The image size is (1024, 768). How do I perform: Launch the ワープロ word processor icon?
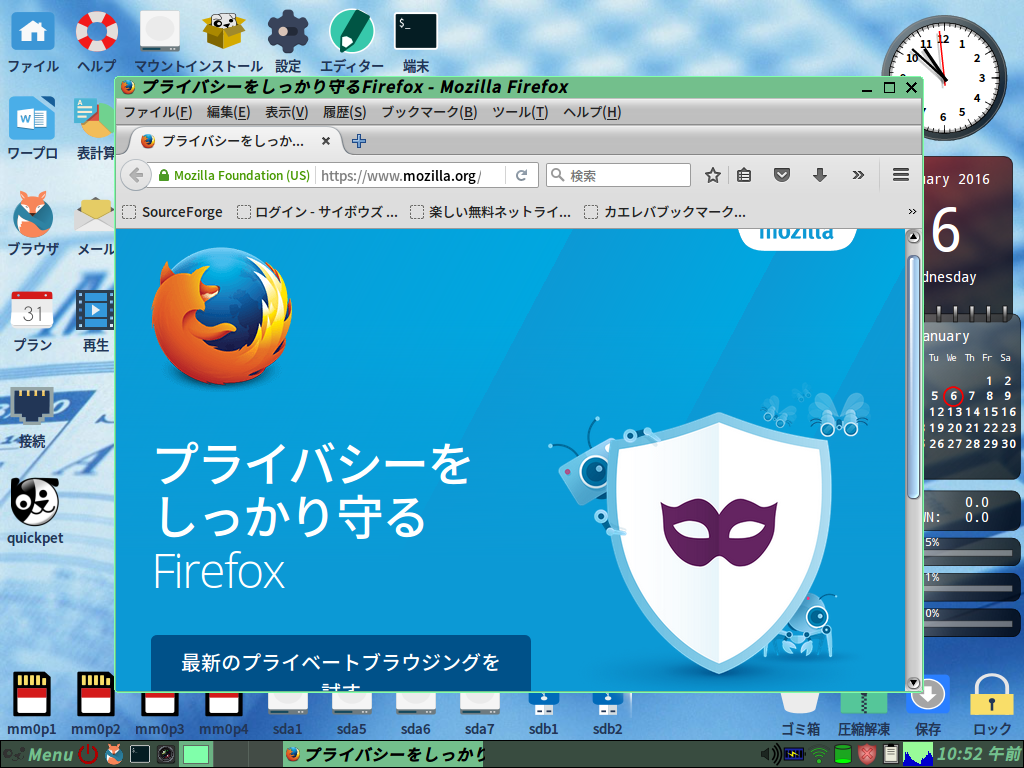pos(32,118)
